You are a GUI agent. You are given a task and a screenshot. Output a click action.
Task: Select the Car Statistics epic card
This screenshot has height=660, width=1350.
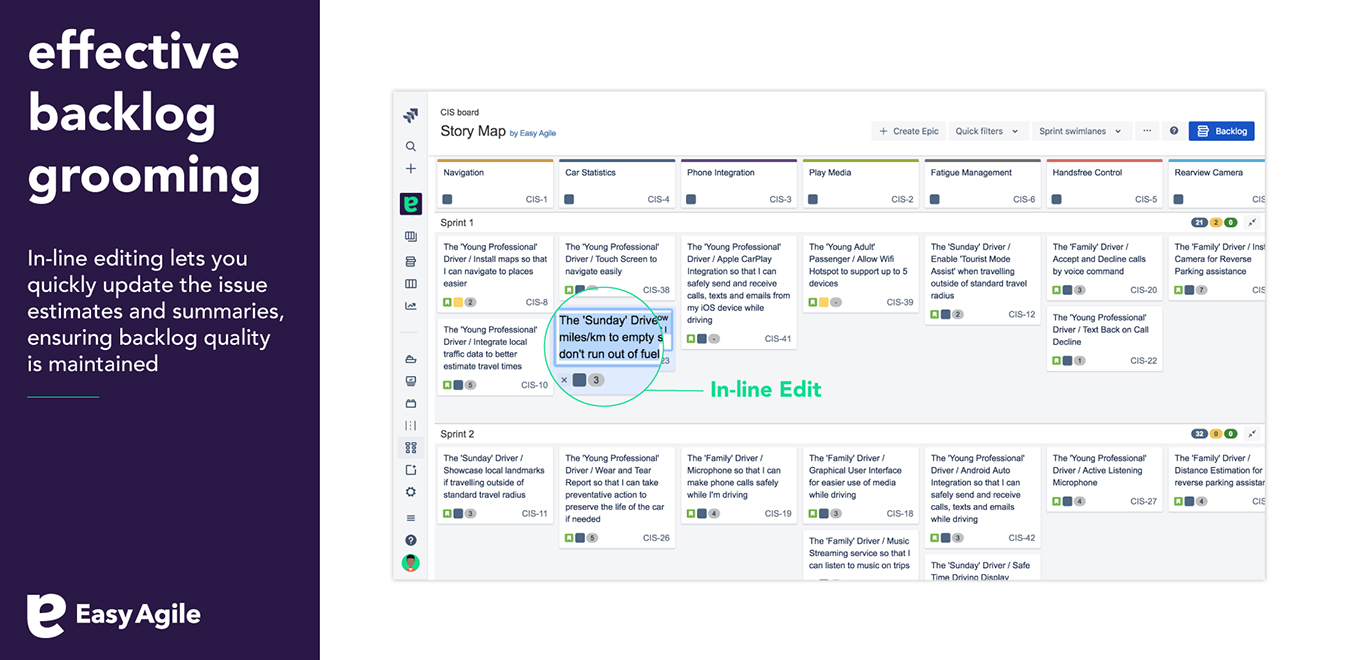[617, 184]
